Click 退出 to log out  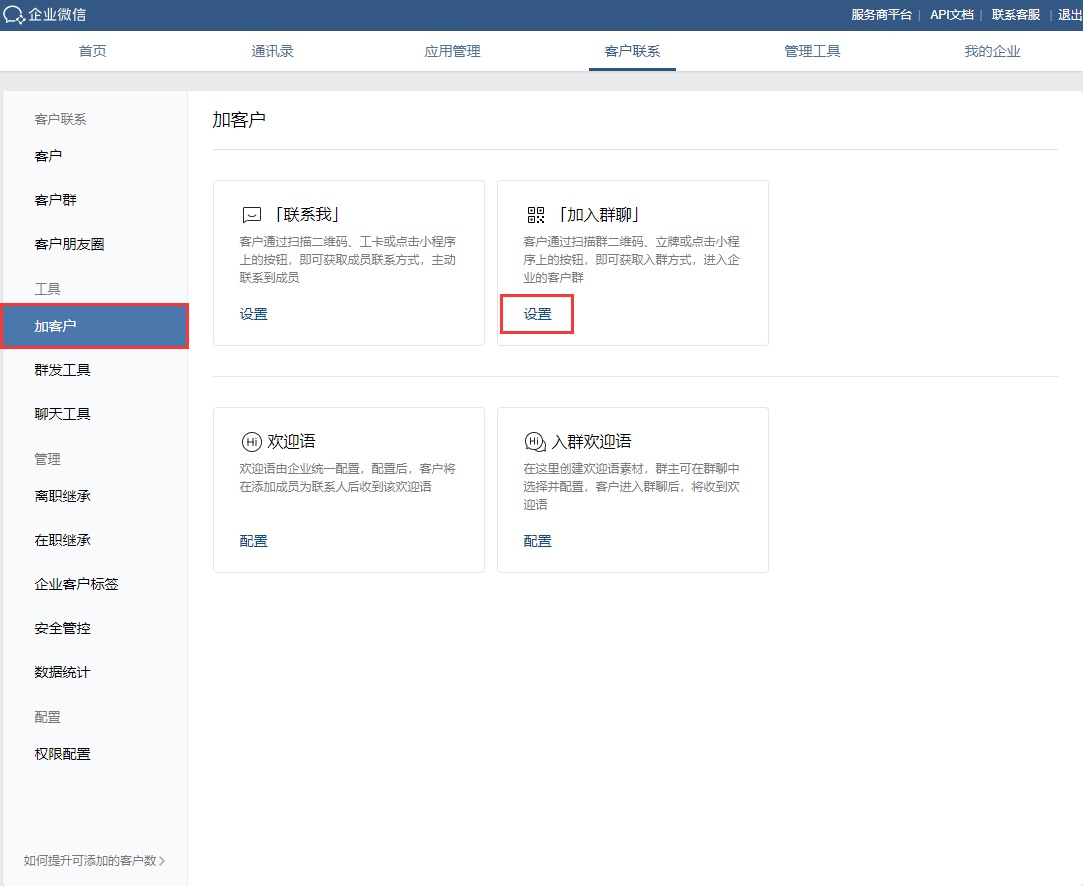tap(1069, 15)
